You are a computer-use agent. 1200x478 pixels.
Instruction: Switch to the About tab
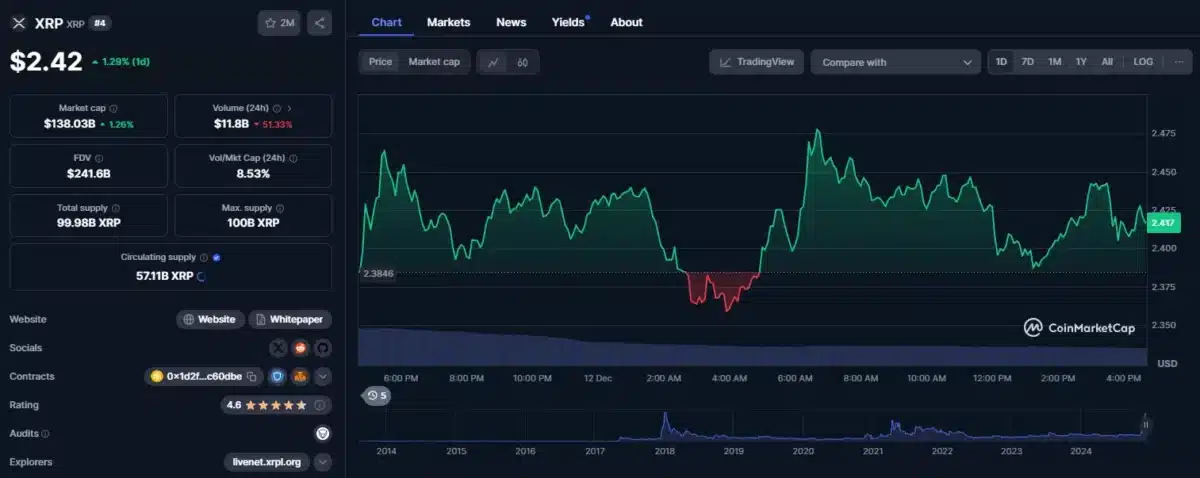[x=627, y=22]
